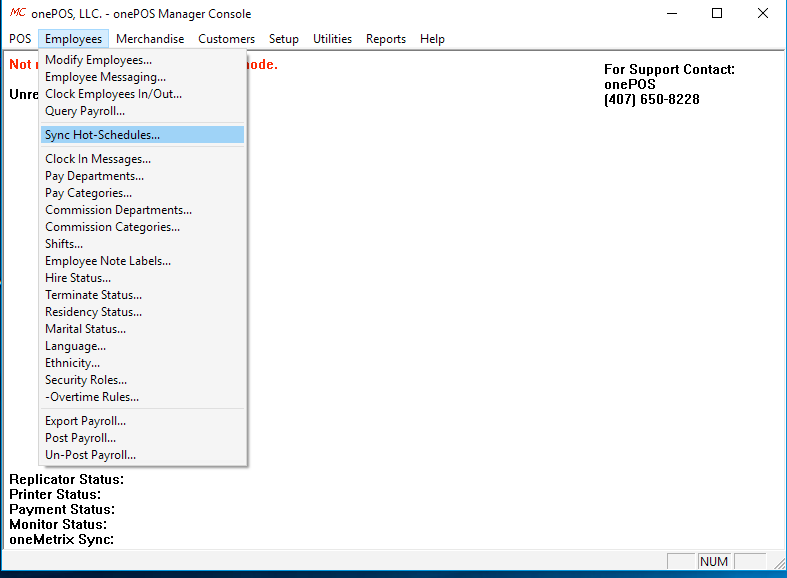Select Hire Status...
The image size is (787, 578).
(143, 278)
